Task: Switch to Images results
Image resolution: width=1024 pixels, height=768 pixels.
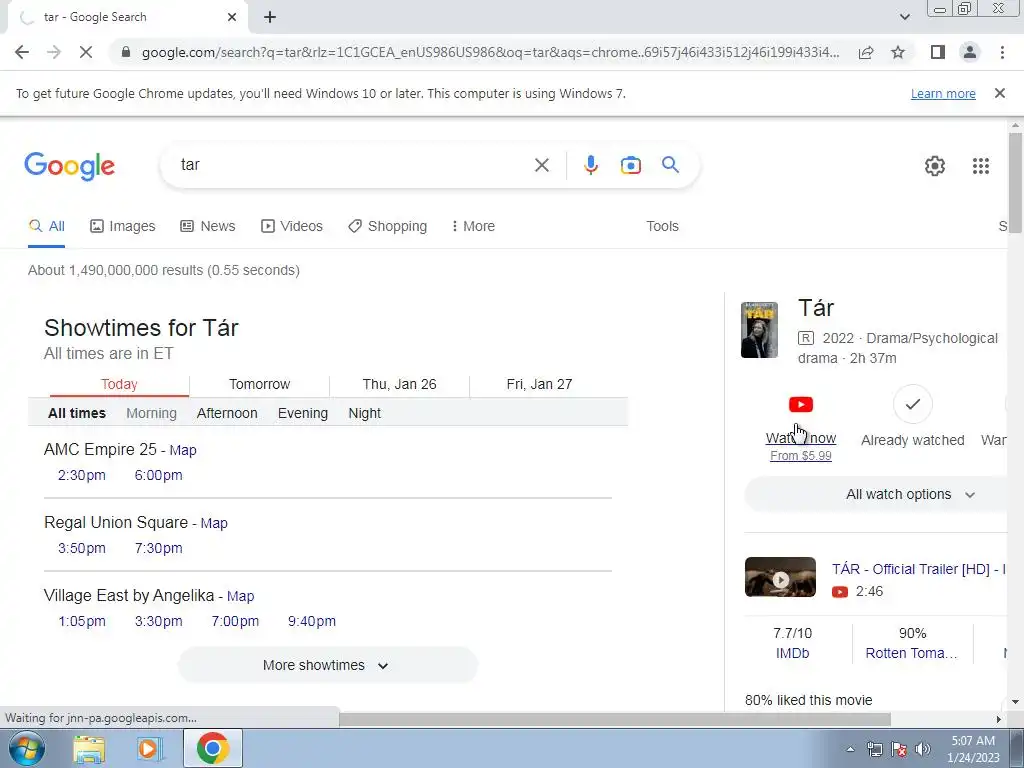Action: pyautogui.click(x=123, y=226)
